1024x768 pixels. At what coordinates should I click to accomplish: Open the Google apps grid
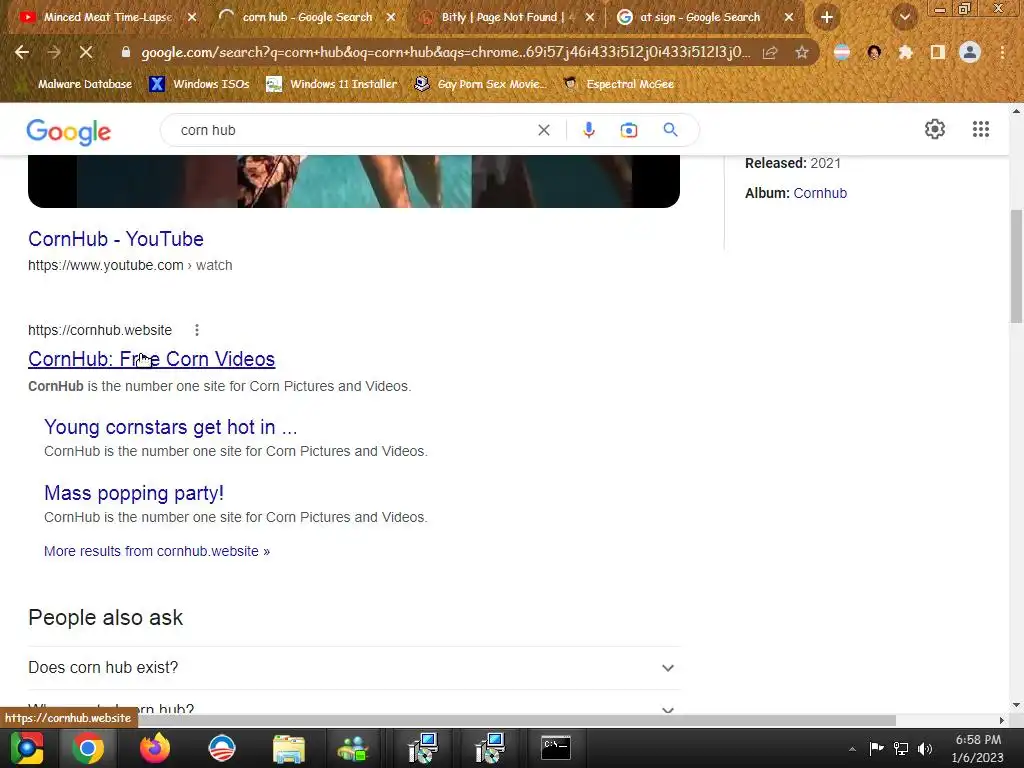pyautogui.click(x=981, y=129)
